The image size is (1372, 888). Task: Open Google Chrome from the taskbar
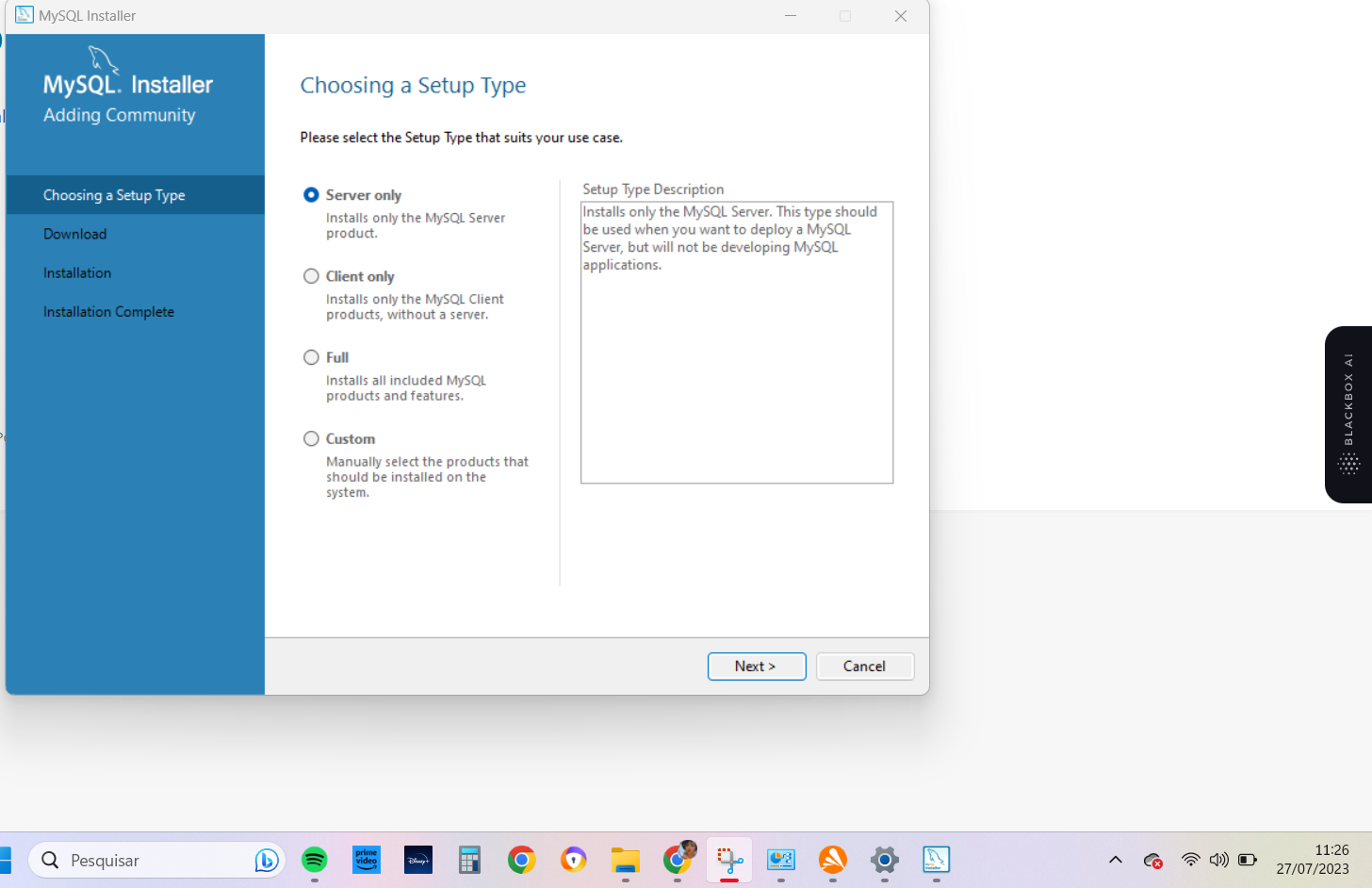(521, 860)
